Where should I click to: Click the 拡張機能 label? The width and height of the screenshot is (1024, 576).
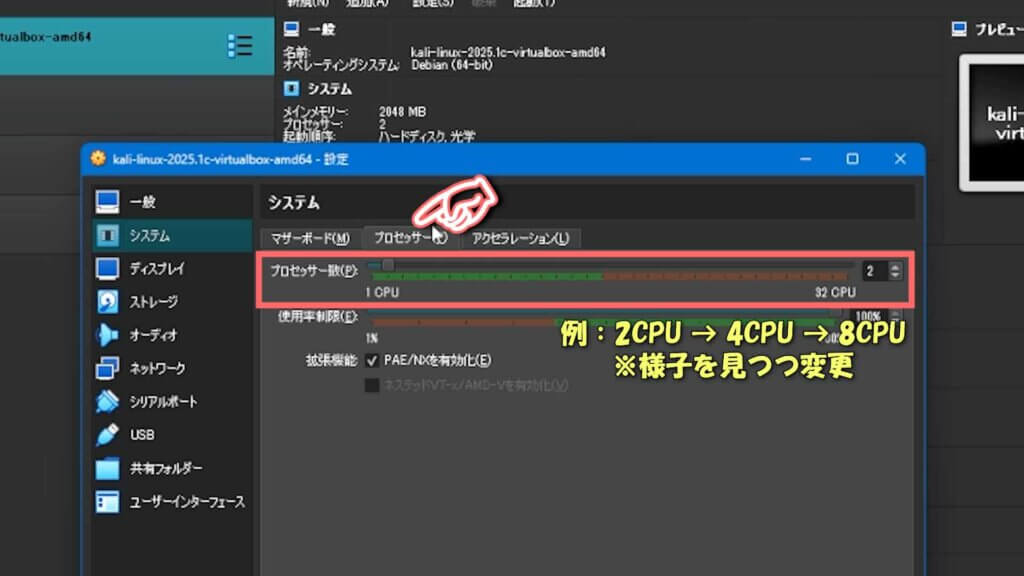click(332, 360)
